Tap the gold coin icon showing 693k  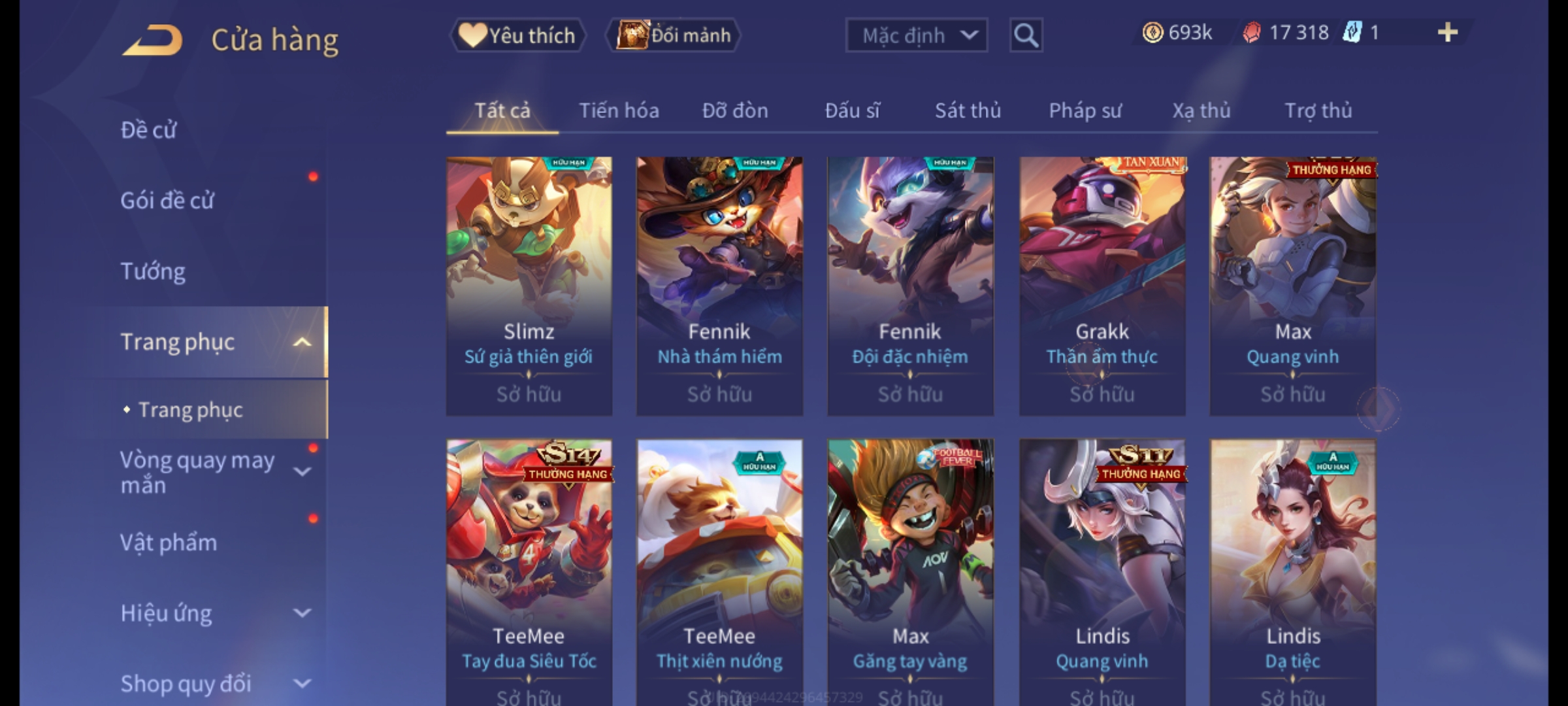coord(1152,33)
